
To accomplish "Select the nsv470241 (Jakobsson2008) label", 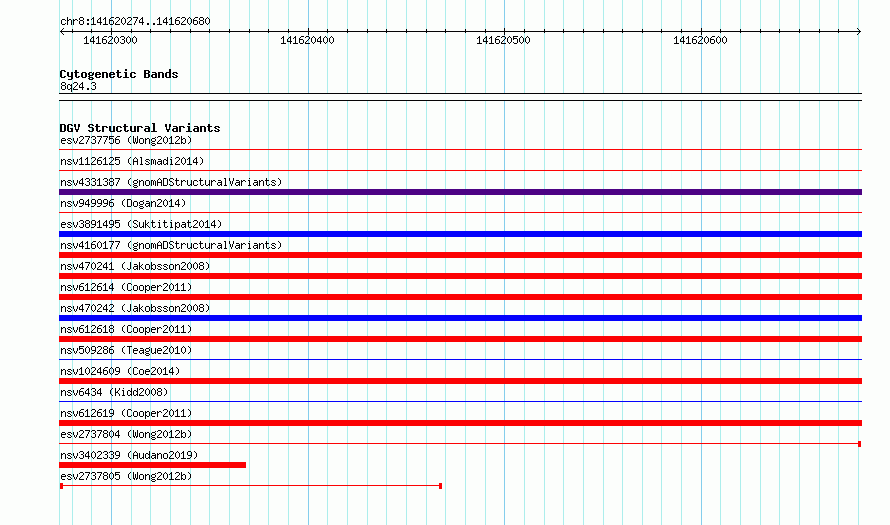I will (x=135, y=266).
